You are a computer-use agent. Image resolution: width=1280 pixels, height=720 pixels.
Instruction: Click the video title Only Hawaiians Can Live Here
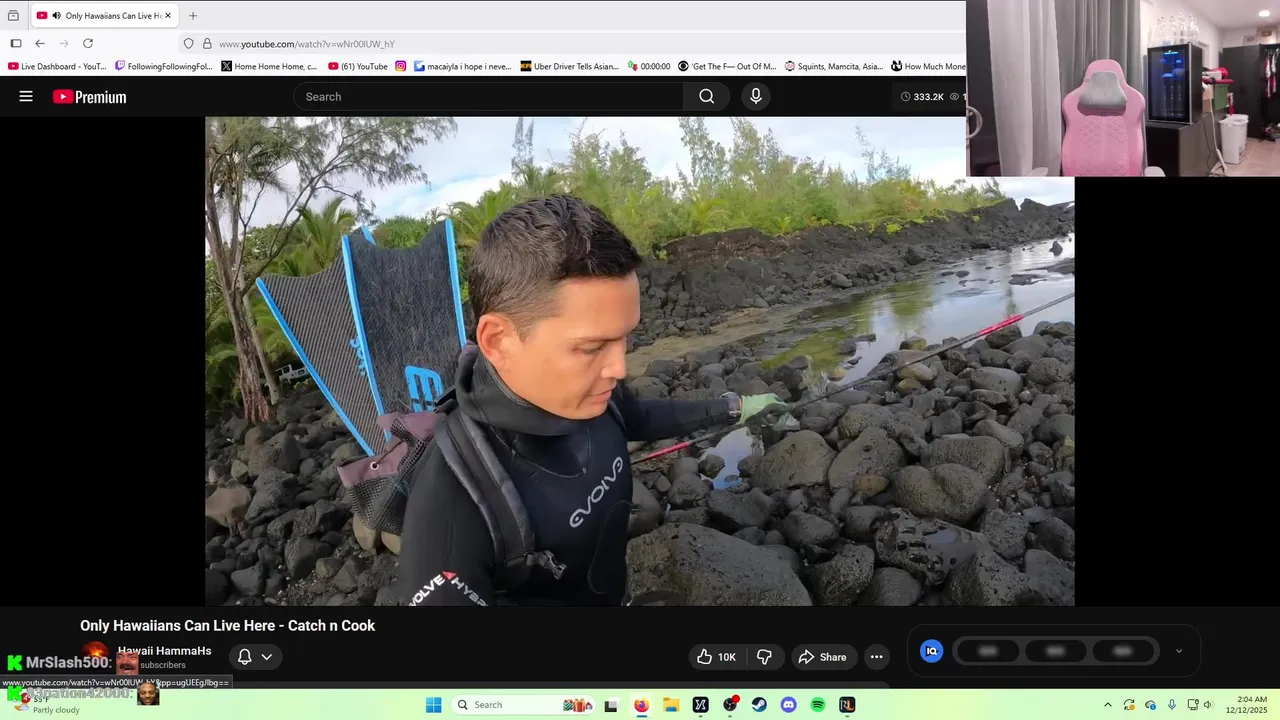point(227,626)
